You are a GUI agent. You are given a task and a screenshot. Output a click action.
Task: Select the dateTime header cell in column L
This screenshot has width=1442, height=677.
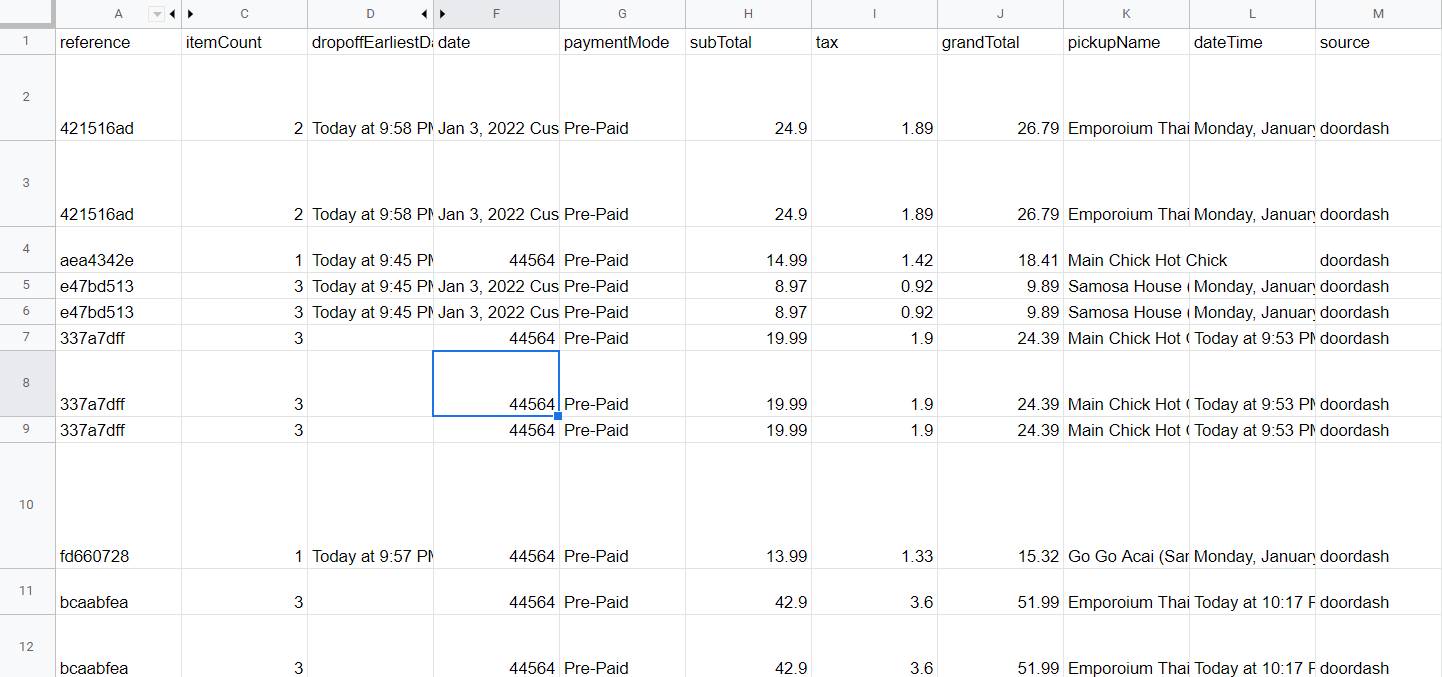[x=1252, y=42]
